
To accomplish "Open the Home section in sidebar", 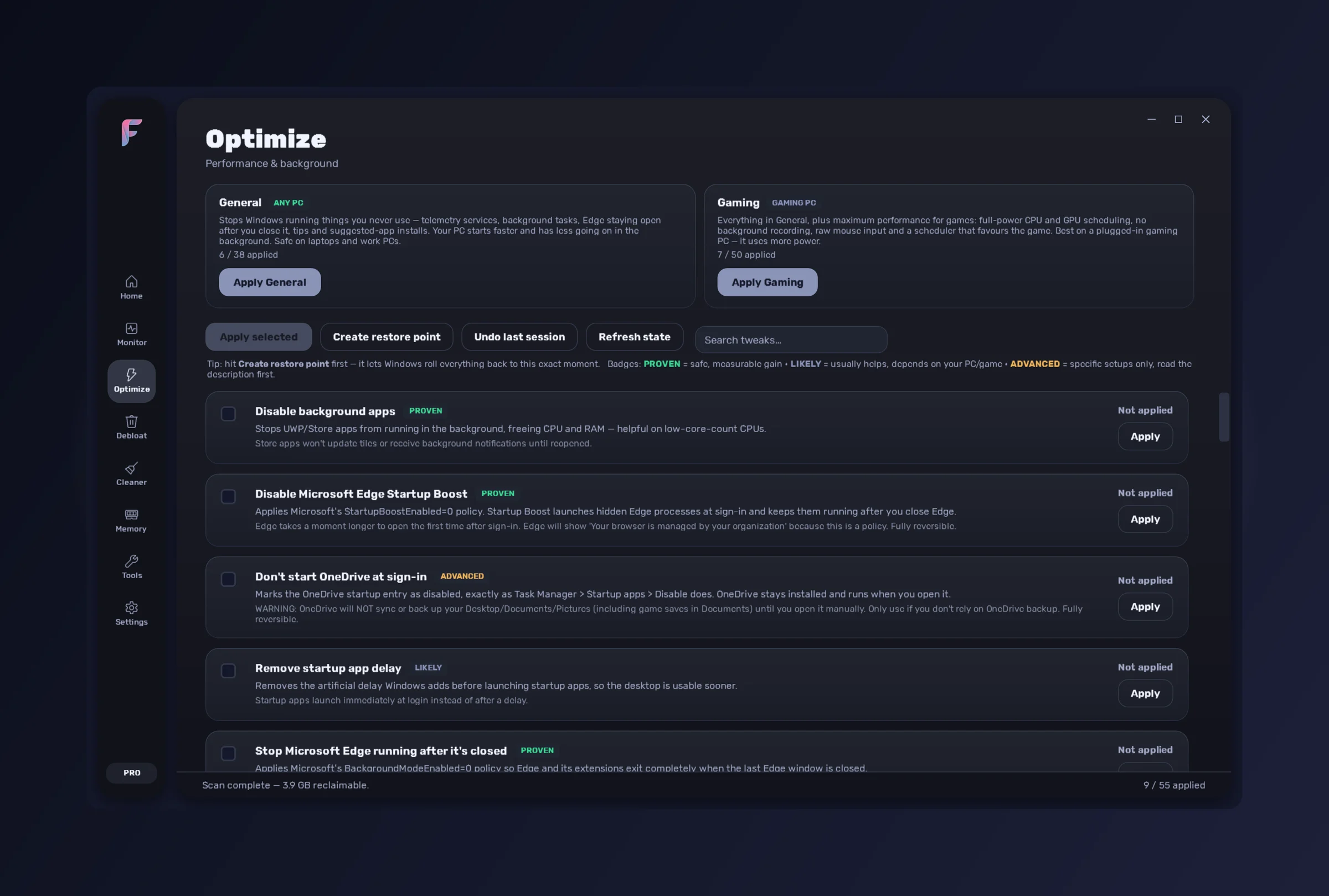I will coord(131,287).
